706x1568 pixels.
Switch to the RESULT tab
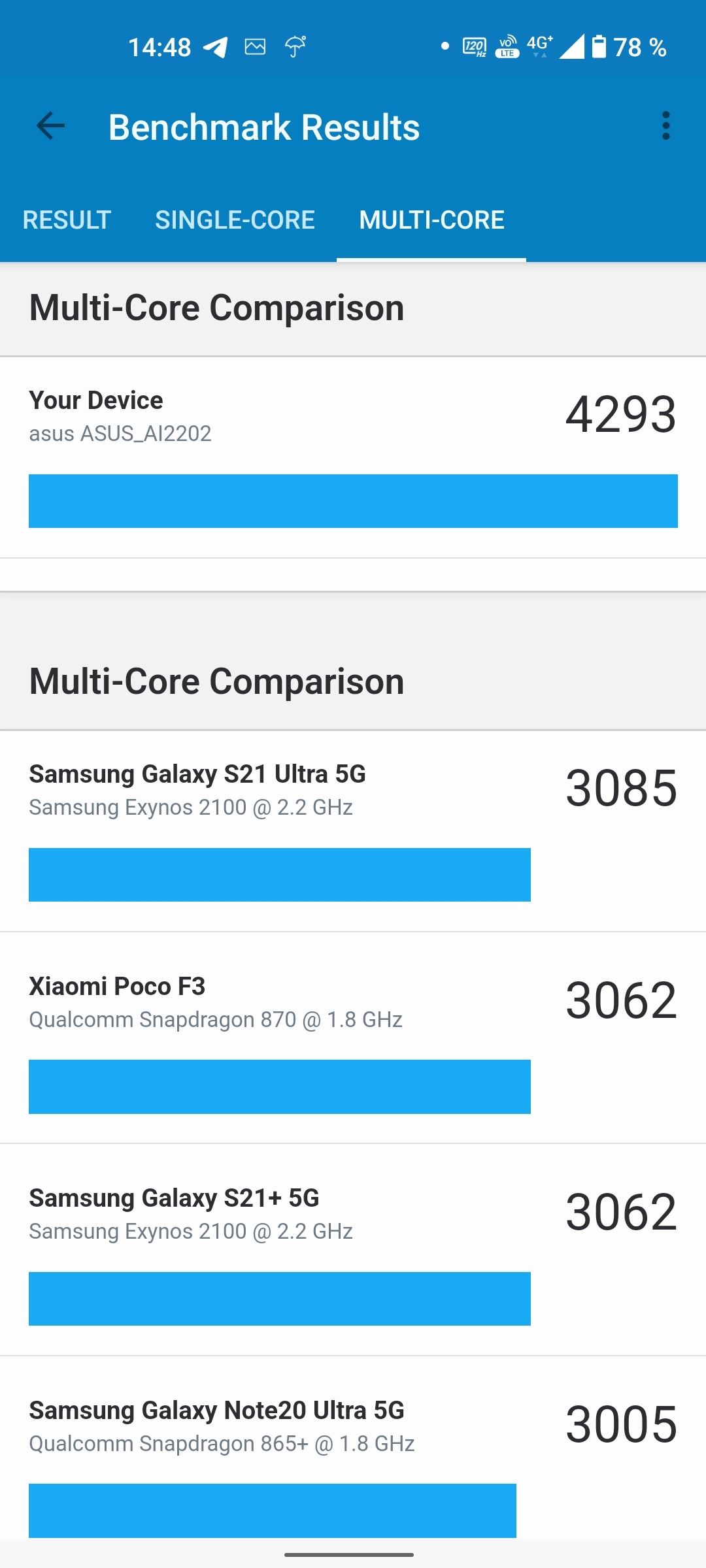click(x=67, y=220)
